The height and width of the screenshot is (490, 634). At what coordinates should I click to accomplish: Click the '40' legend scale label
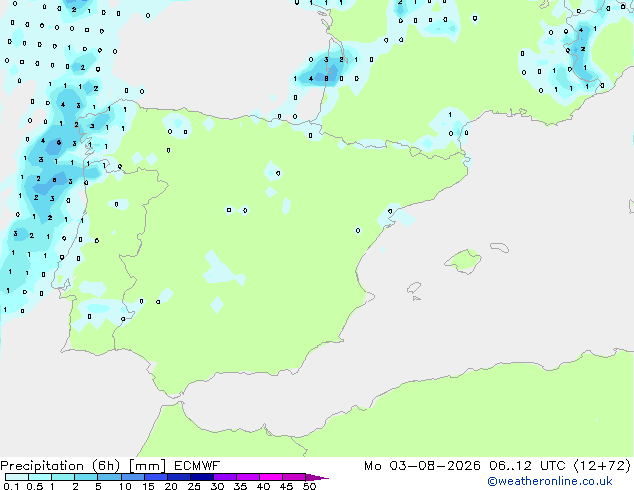point(263,486)
